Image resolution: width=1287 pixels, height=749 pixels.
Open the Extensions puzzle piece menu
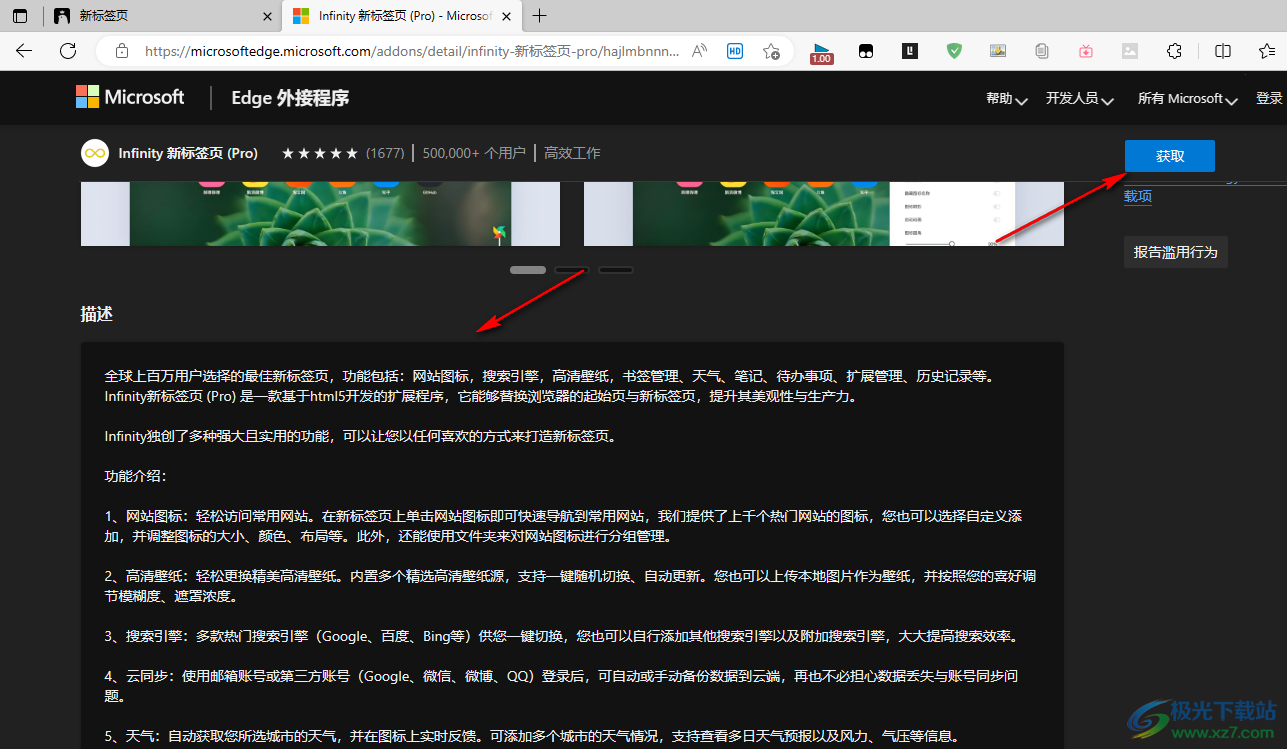(x=1175, y=51)
